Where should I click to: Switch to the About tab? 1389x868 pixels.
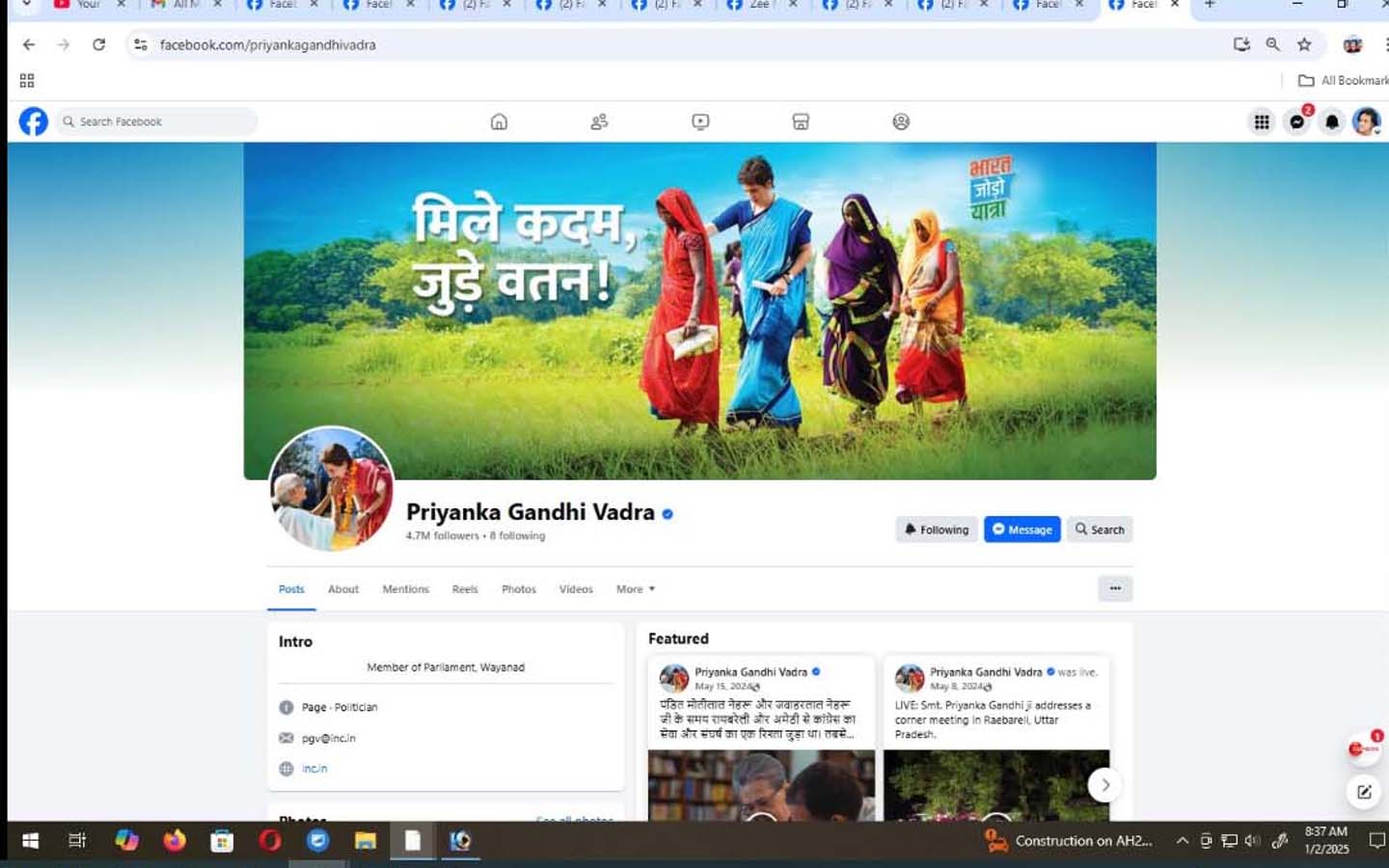click(x=343, y=589)
